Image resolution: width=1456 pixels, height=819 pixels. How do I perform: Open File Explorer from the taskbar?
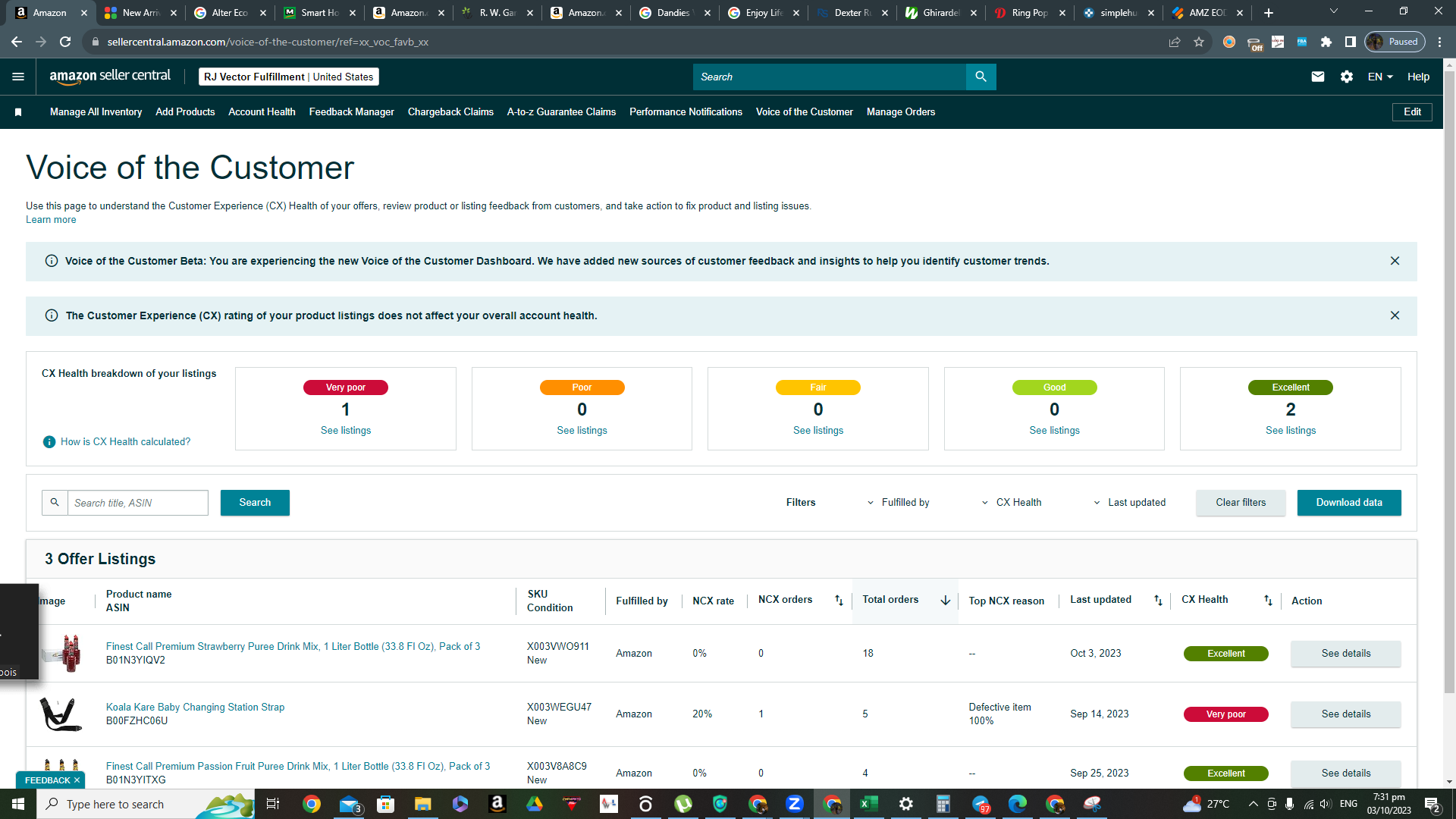(422, 804)
